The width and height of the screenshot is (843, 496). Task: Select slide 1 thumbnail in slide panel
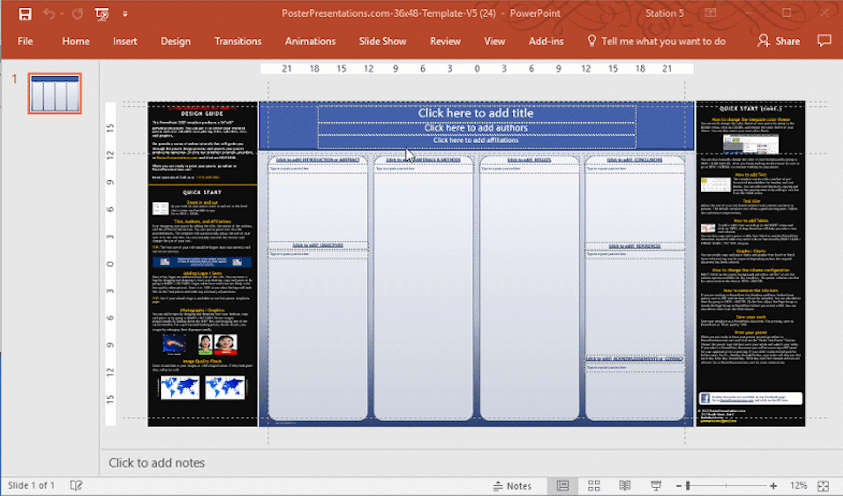coord(55,94)
